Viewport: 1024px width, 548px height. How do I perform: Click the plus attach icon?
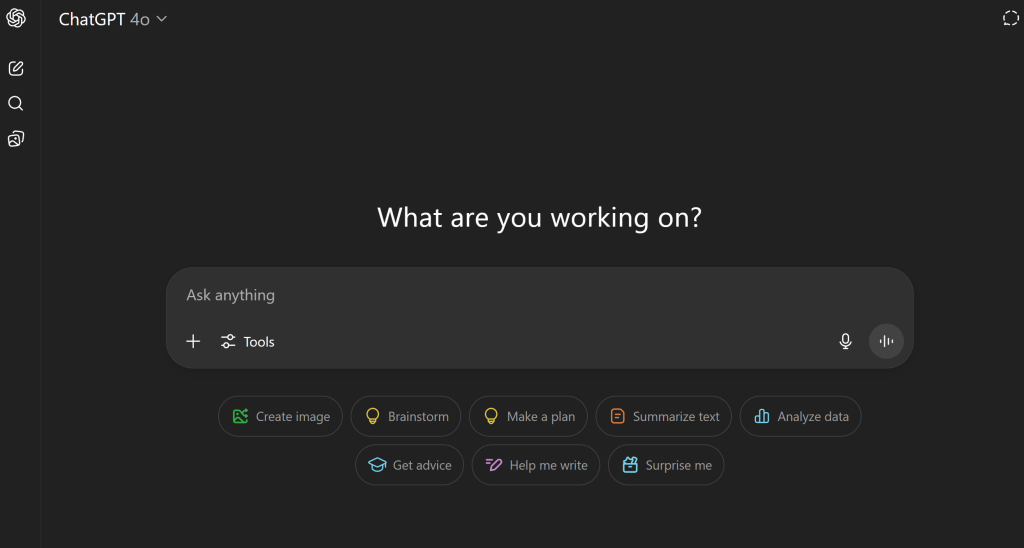pyautogui.click(x=193, y=341)
